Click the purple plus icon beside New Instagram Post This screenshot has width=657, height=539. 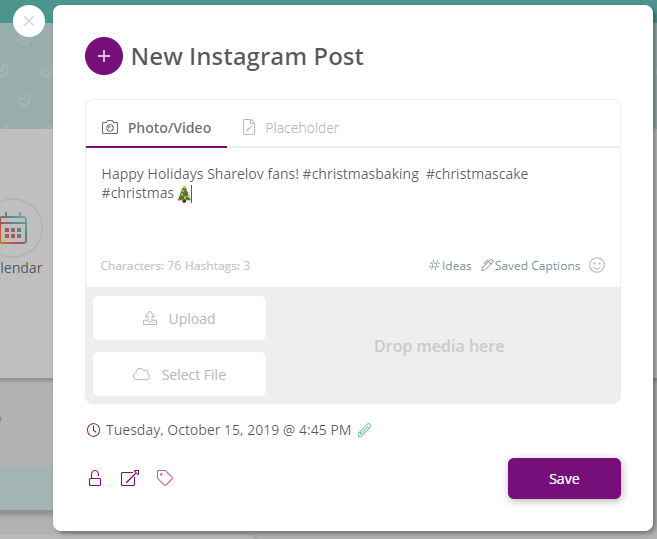(104, 56)
